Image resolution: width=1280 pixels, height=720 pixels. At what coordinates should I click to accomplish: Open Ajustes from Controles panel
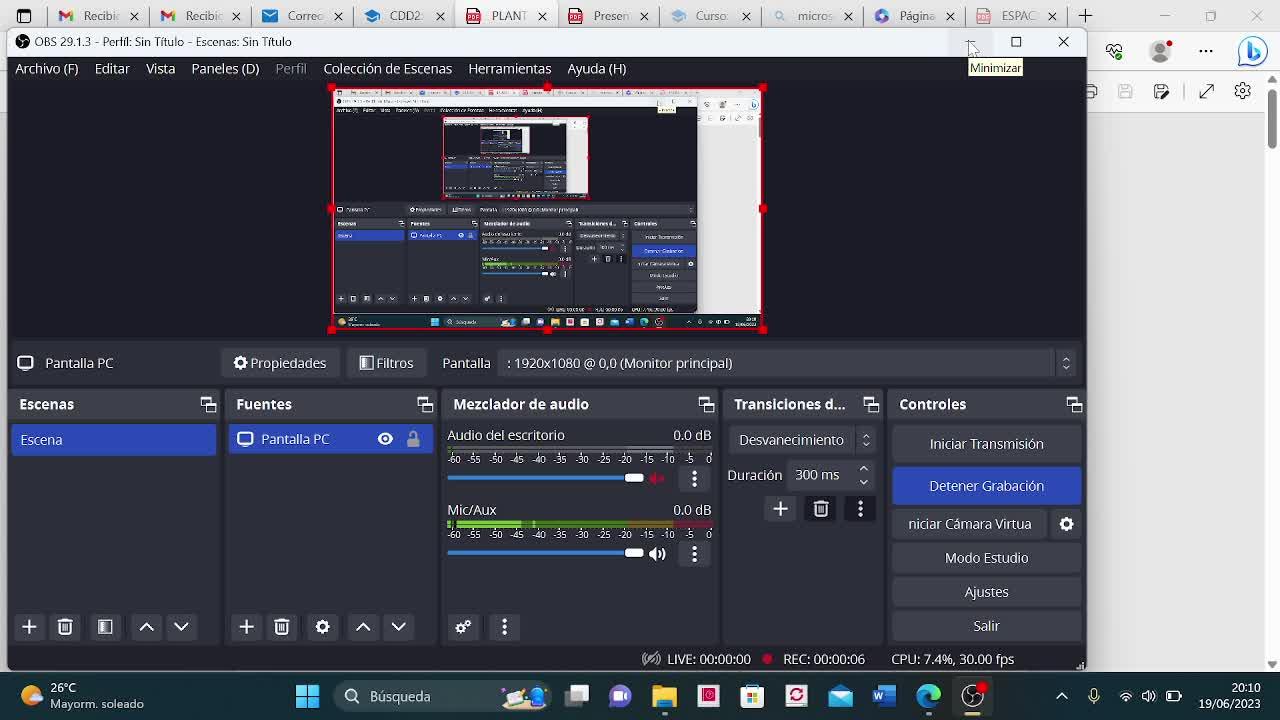tap(986, 592)
